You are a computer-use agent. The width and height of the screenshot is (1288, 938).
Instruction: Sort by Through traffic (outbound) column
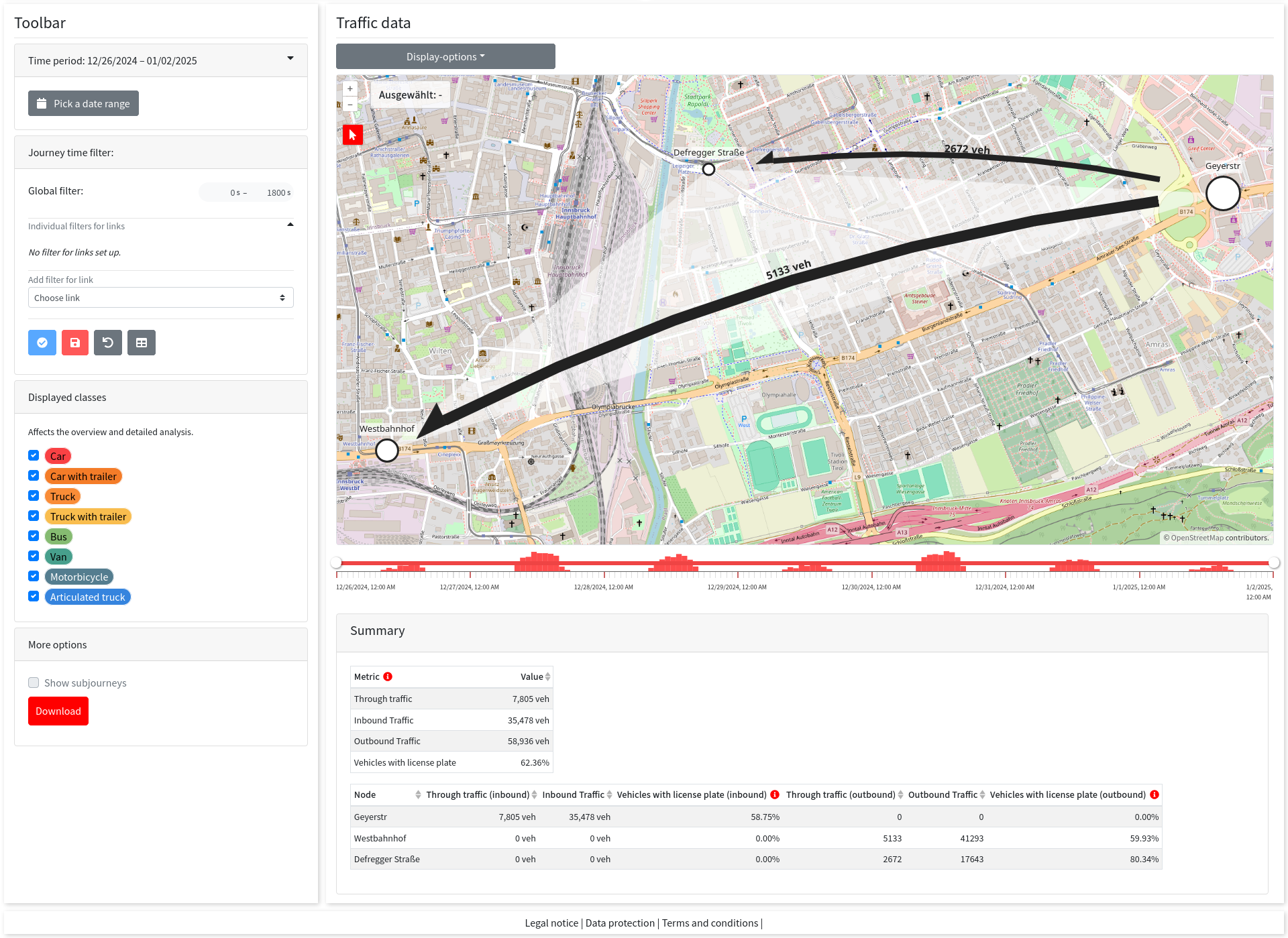900,795
